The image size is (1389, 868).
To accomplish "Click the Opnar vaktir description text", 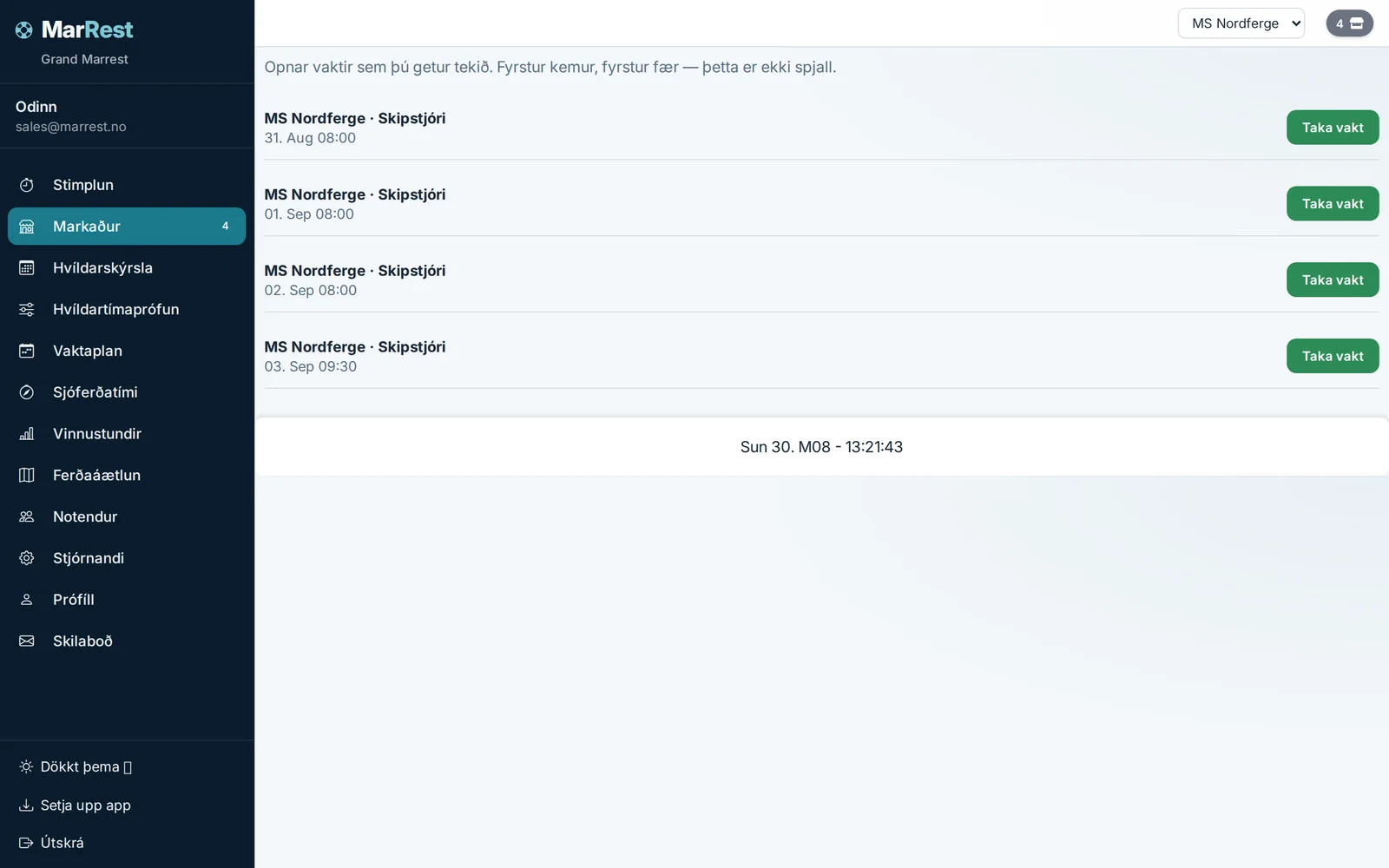I will (x=550, y=67).
